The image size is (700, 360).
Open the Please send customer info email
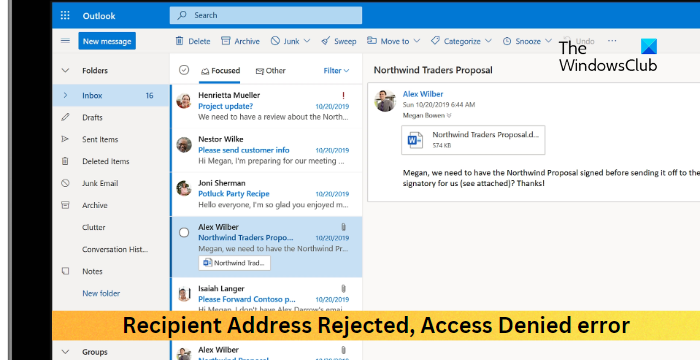pyautogui.click(x=267, y=150)
